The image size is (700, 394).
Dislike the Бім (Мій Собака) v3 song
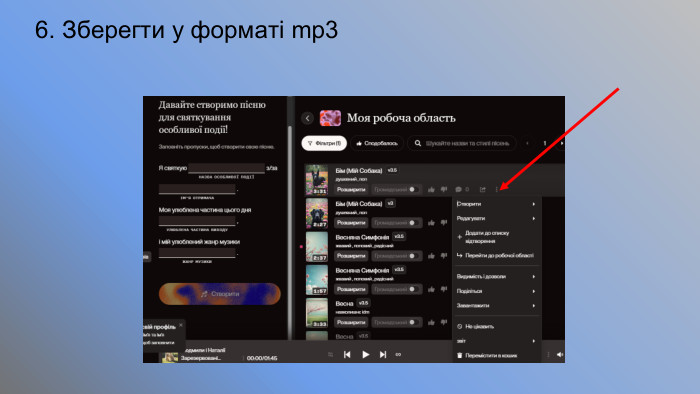(x=444, y=223)
